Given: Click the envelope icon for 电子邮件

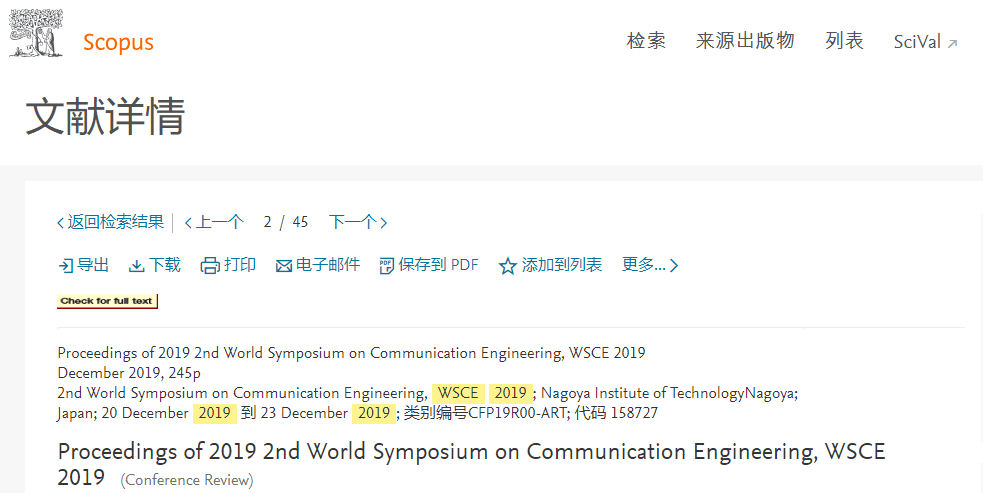Looking at the screenshot, I should 284,267.
